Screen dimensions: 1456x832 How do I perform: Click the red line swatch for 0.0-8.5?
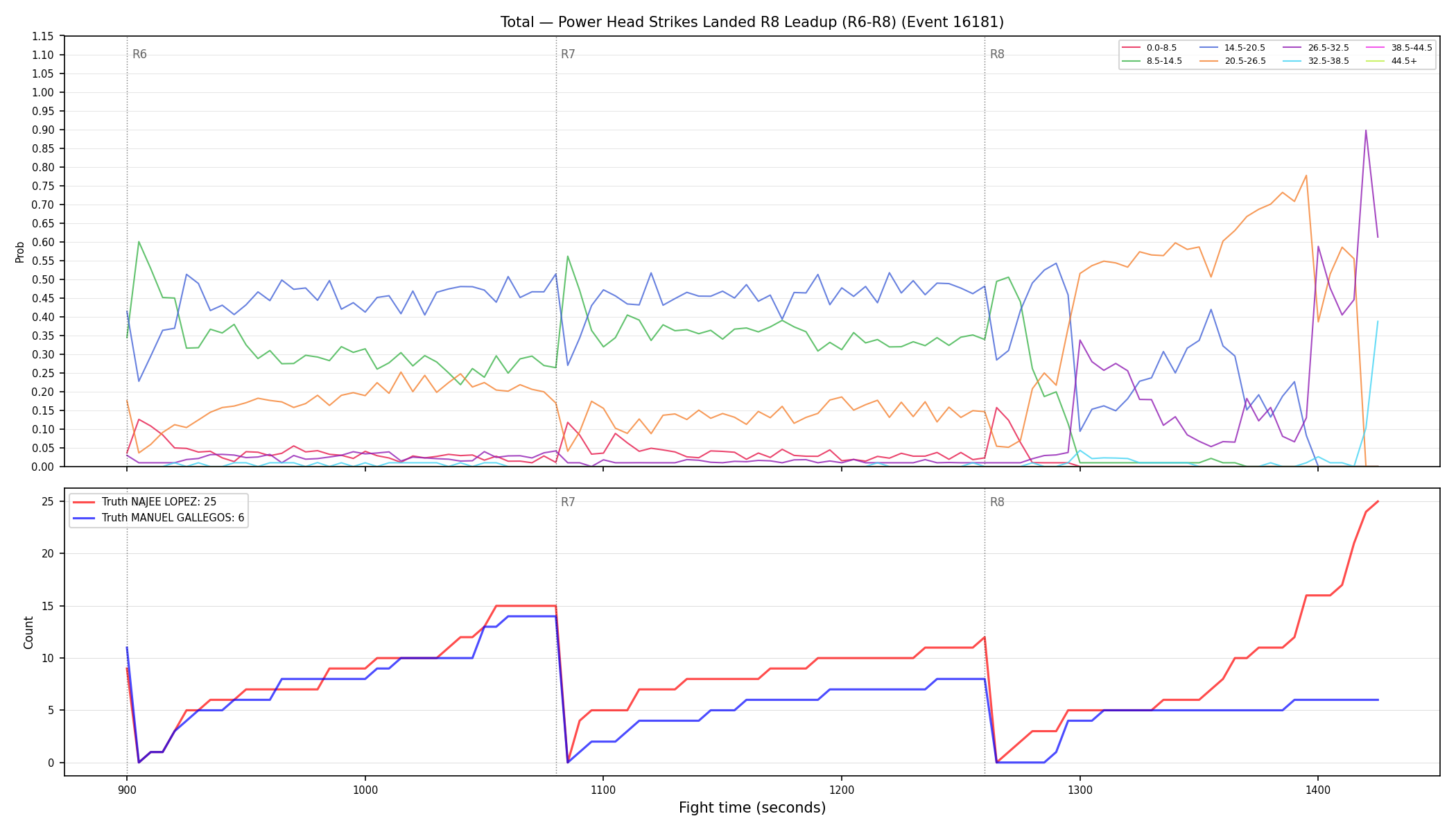tap(1132, 48)
